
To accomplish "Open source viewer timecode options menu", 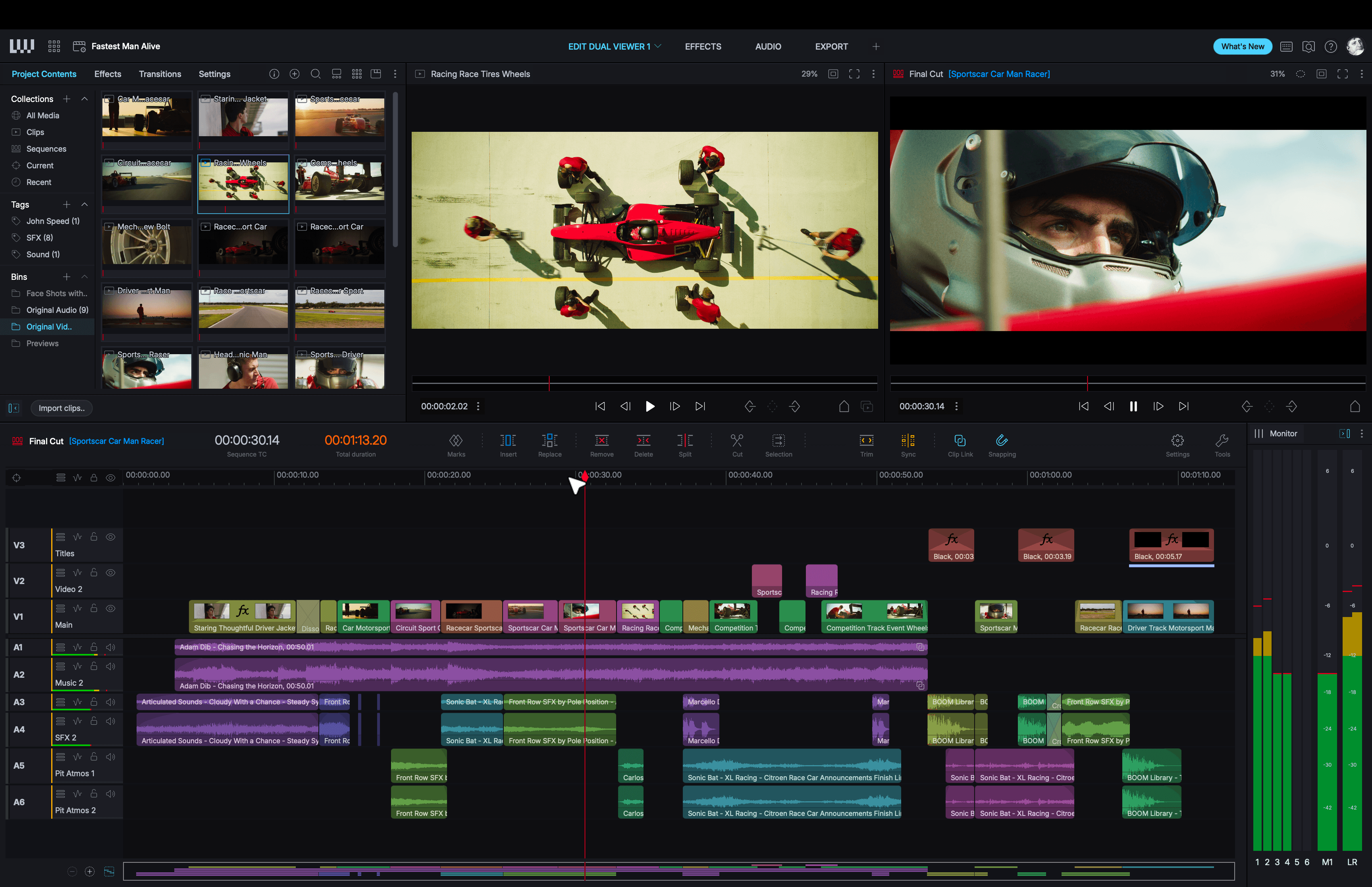I will 478,406.
